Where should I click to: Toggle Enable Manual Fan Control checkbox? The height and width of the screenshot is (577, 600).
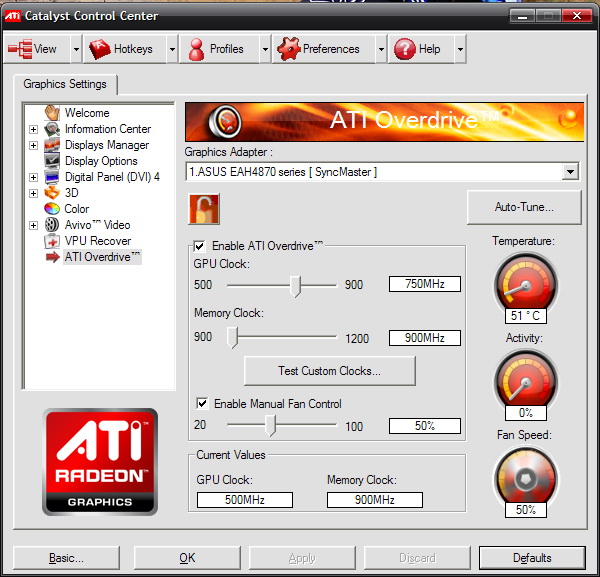tap(202, 403)
